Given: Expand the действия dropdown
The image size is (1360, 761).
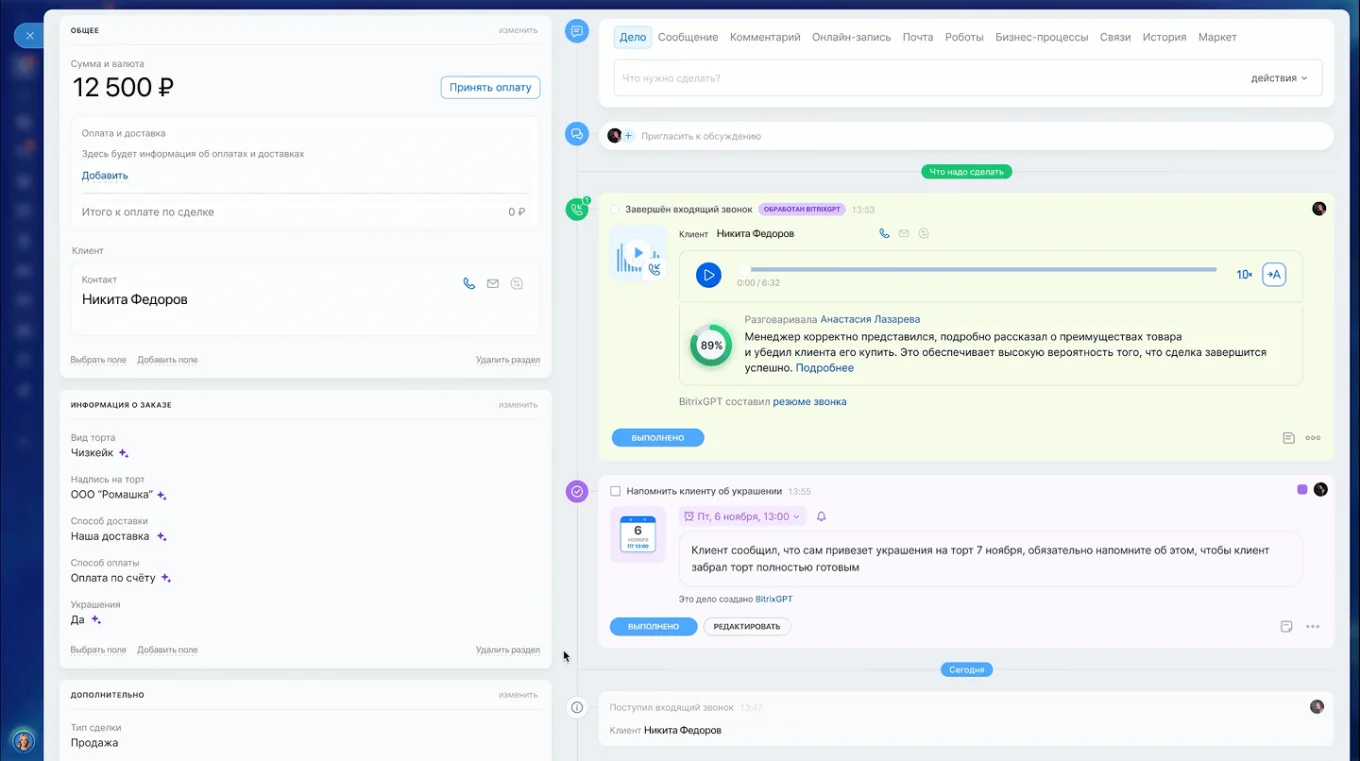Looking at the screenshot, I should 1279,78.
